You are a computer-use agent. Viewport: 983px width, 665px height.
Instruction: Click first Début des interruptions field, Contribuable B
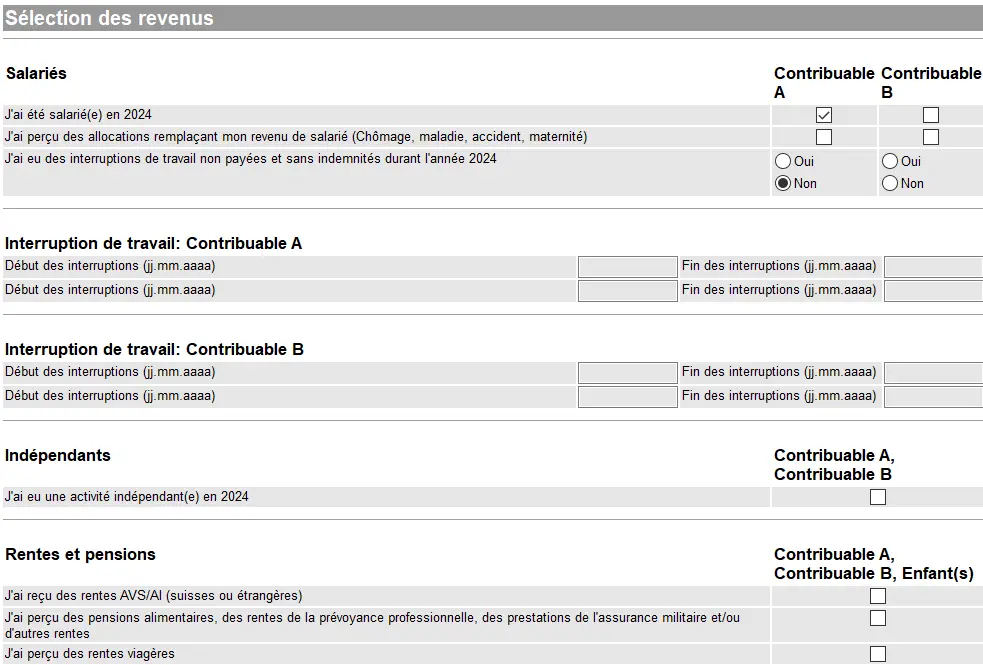click(x=627, y=373)
